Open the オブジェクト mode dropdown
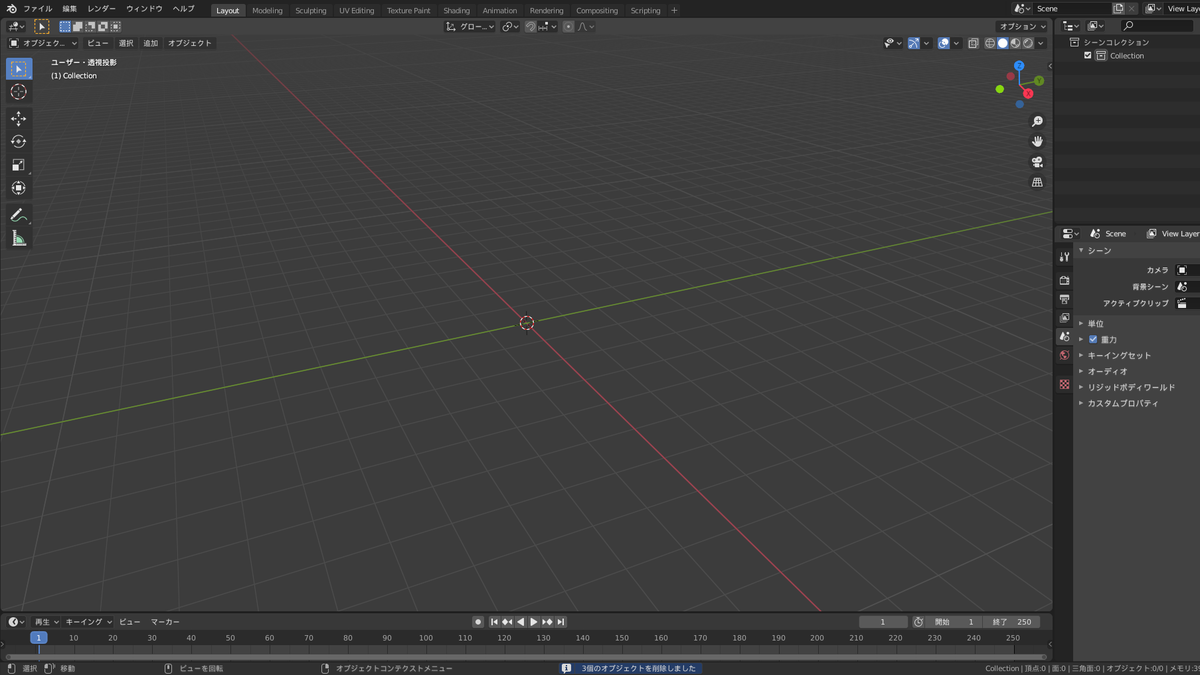This screenshot has height=675, width=1200. (43, 43)
